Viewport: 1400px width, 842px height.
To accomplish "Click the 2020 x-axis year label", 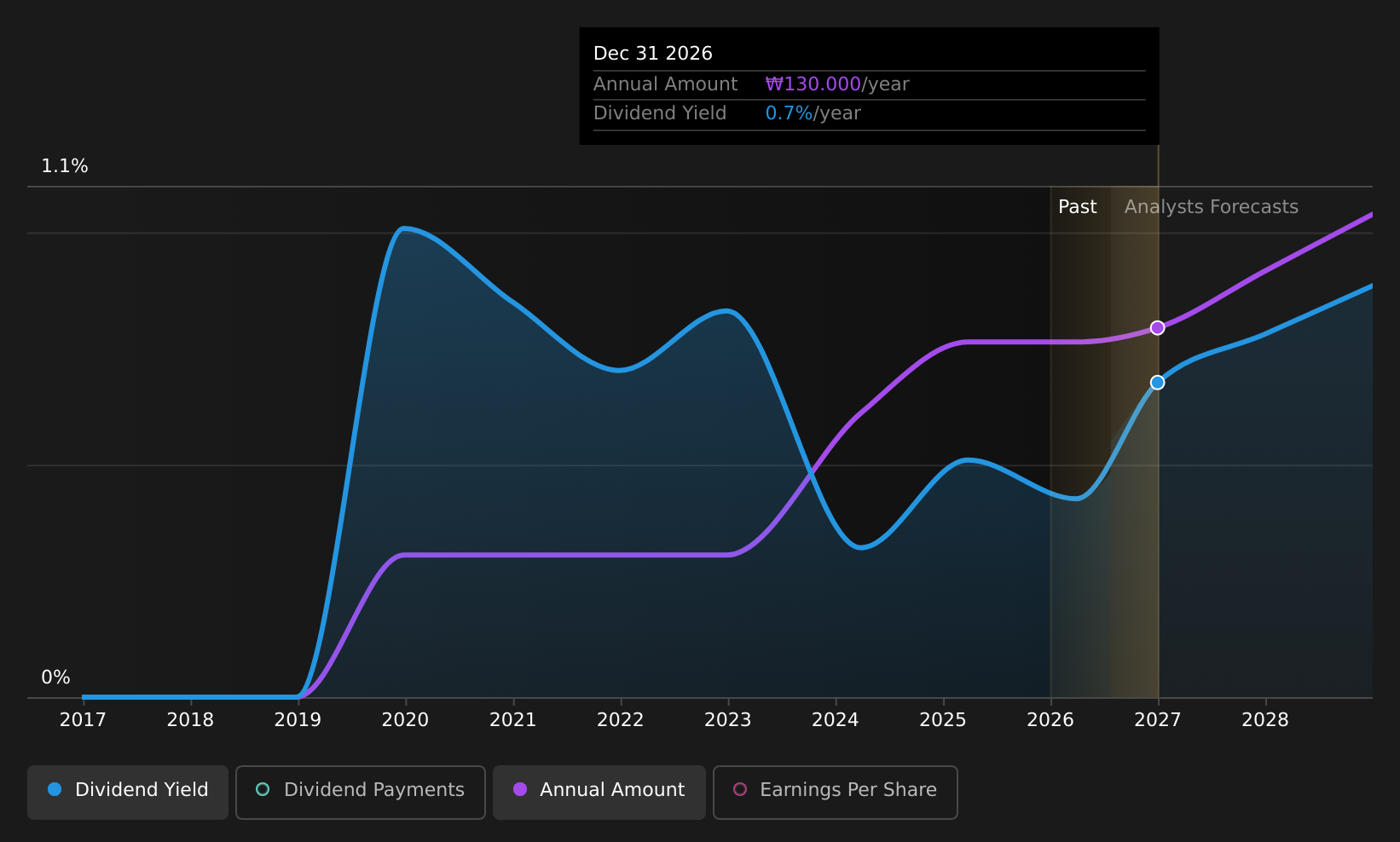I will (x=405, y=720).
